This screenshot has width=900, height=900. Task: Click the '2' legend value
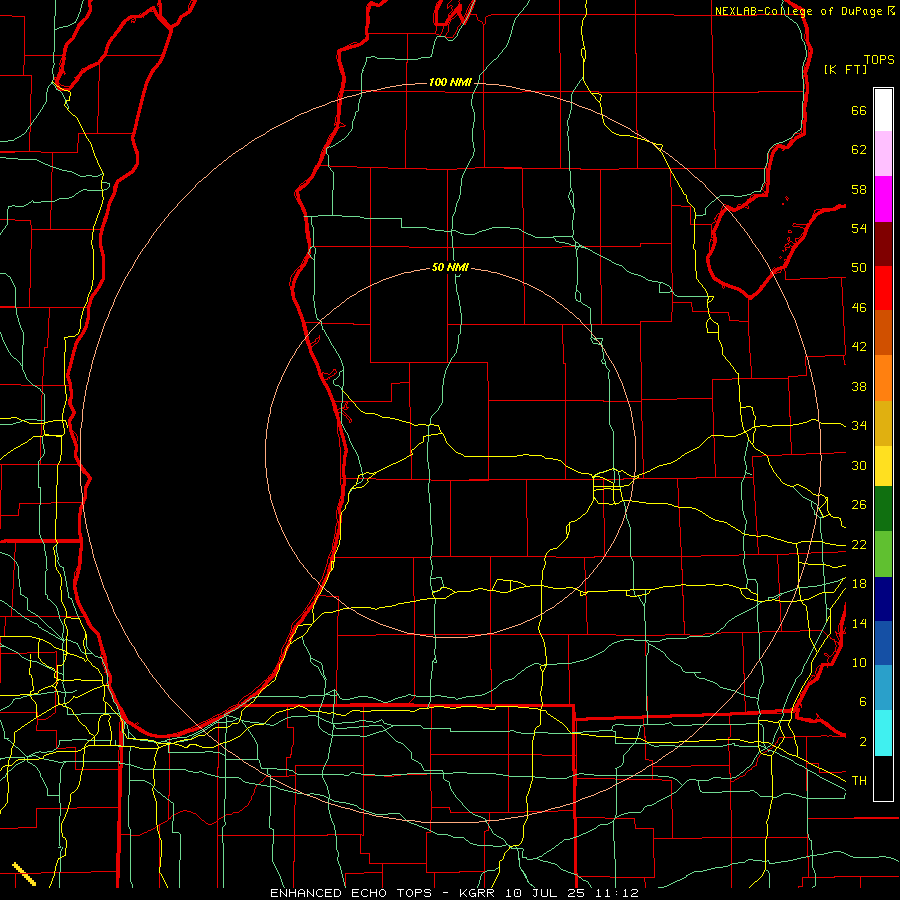863,742
